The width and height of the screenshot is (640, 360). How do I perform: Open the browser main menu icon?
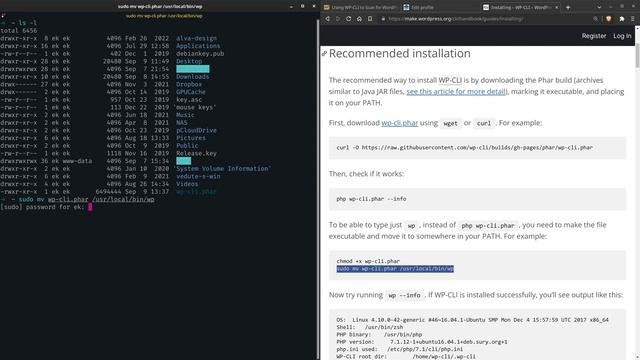coord(633,19)
